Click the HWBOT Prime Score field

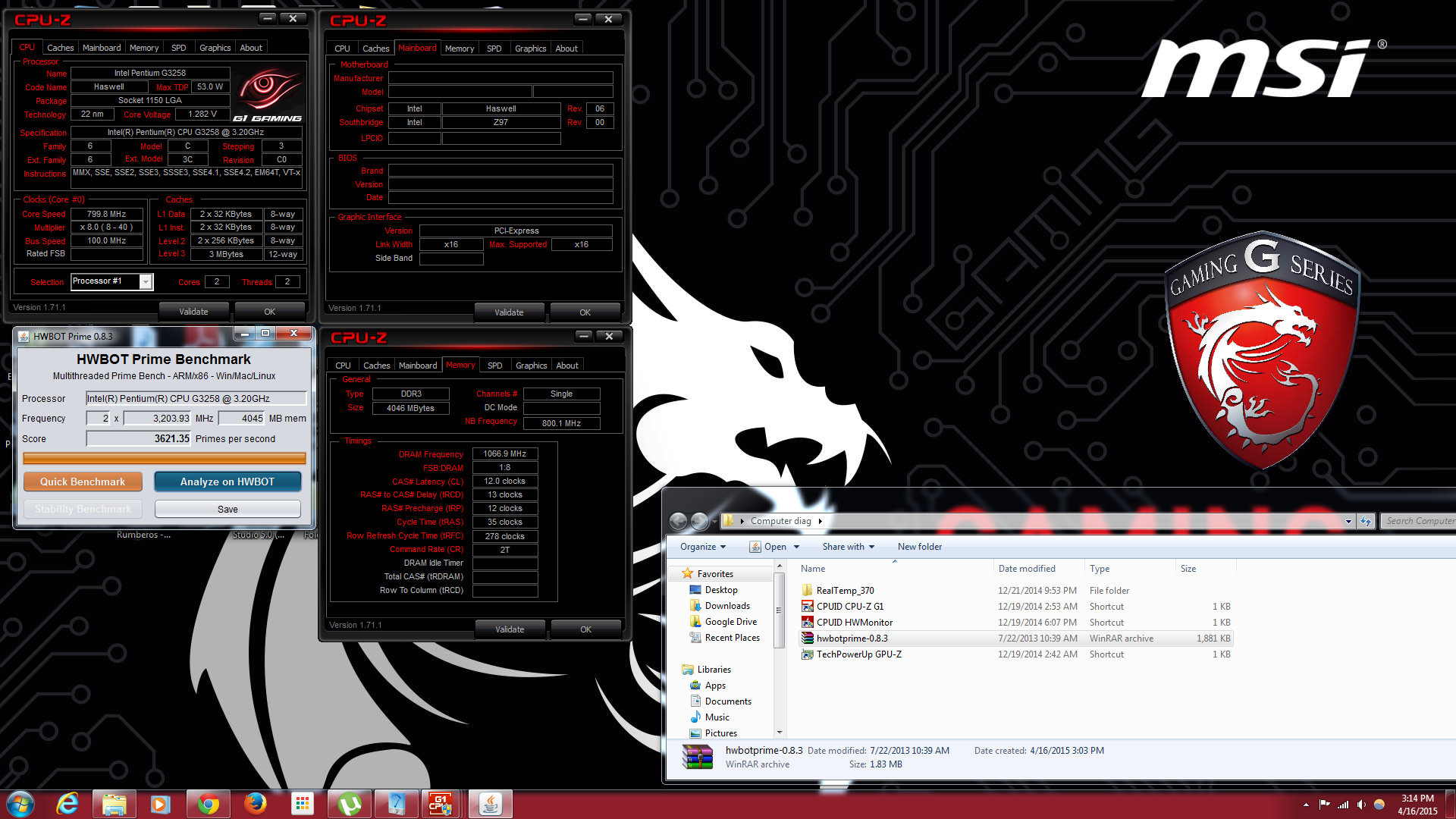(x=139, y=439)
